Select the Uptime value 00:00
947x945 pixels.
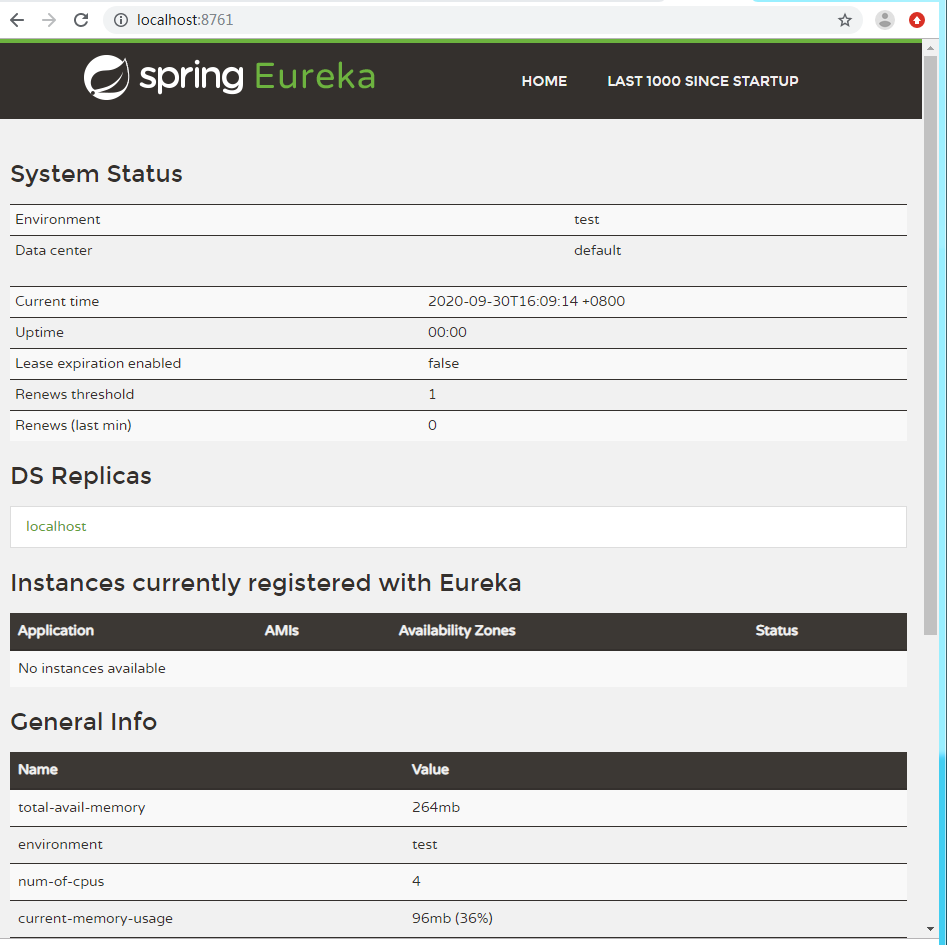[x=447, y=332]
